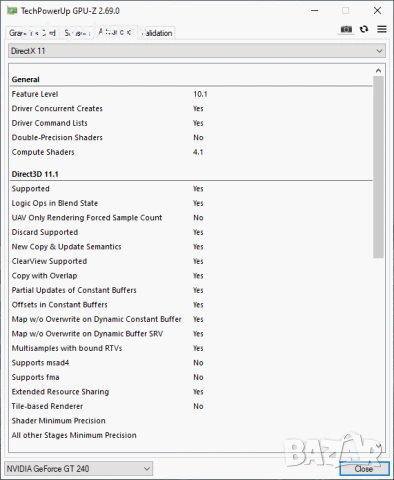
Task: Click the Supports msad4 row
Action: click(191, 363)
